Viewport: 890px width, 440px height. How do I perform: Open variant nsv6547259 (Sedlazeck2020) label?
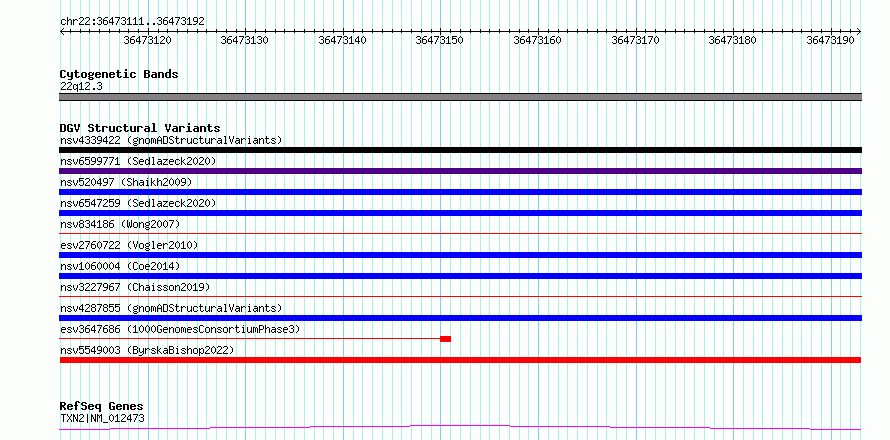pos(138,203)
